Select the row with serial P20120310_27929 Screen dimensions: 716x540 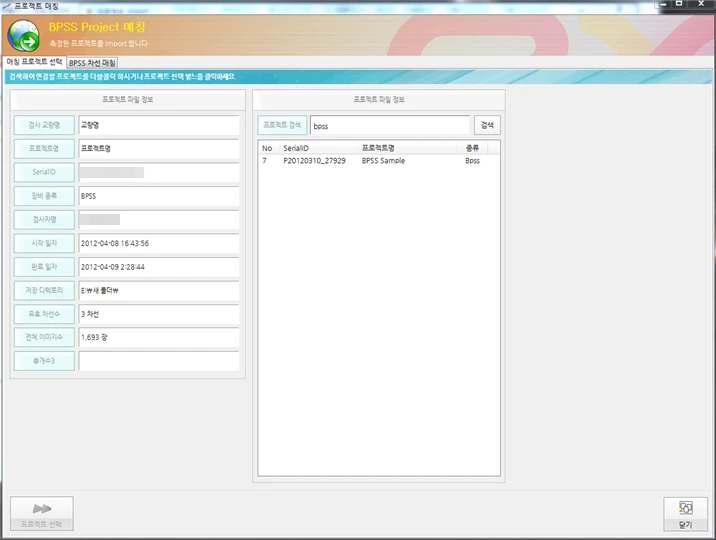coord(379,161)
